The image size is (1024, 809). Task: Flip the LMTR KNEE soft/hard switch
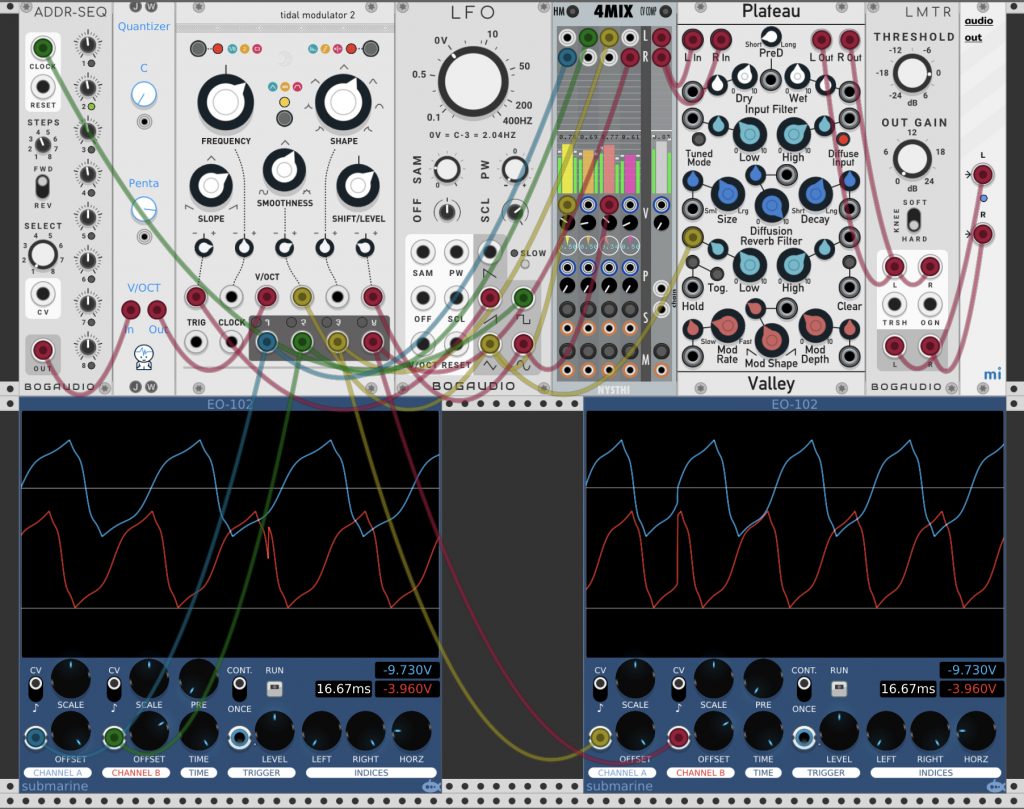click(x=914, y=221)
